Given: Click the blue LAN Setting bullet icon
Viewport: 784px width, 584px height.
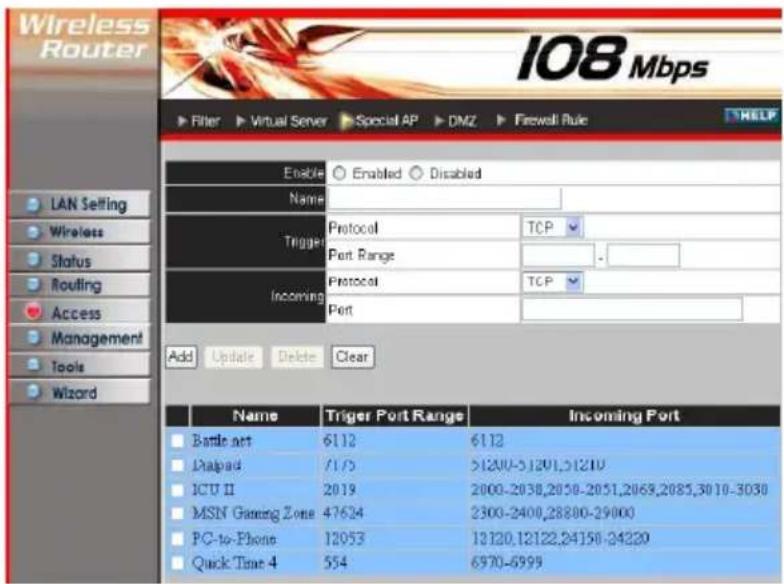Looking at the screenshot, I should pyautogui.click(x=34, y=204).
